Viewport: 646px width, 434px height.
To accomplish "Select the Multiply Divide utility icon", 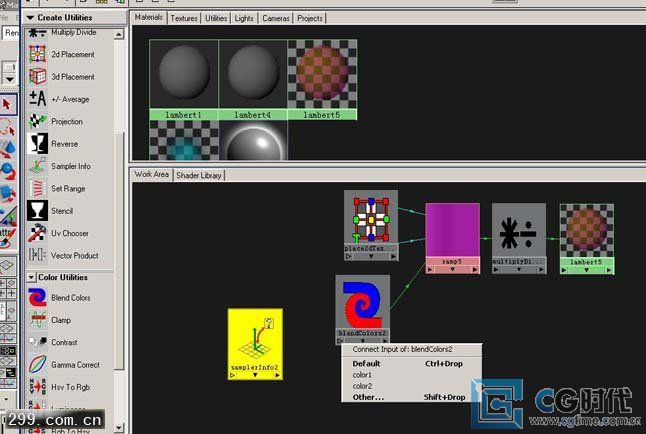I will [x=37, y=32].
